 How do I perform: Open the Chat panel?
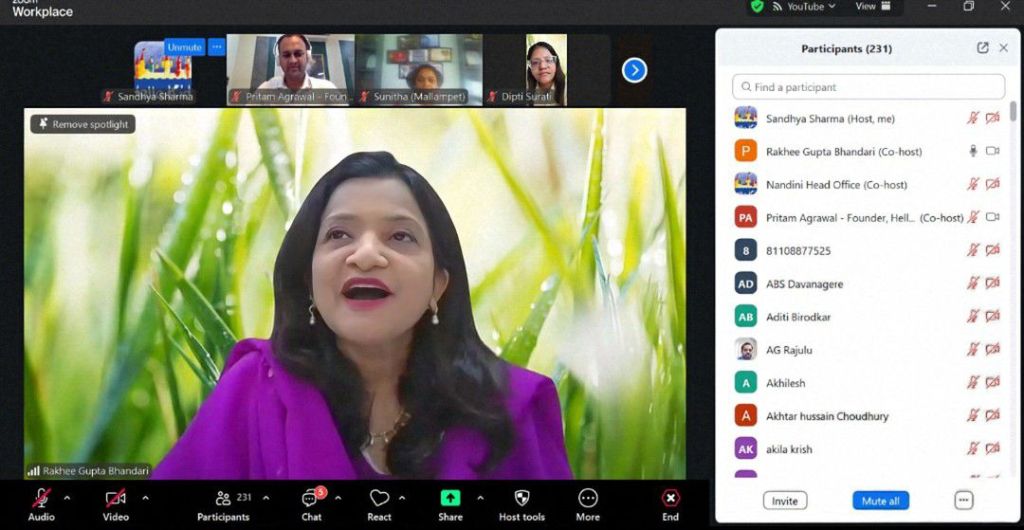point(311,499)
